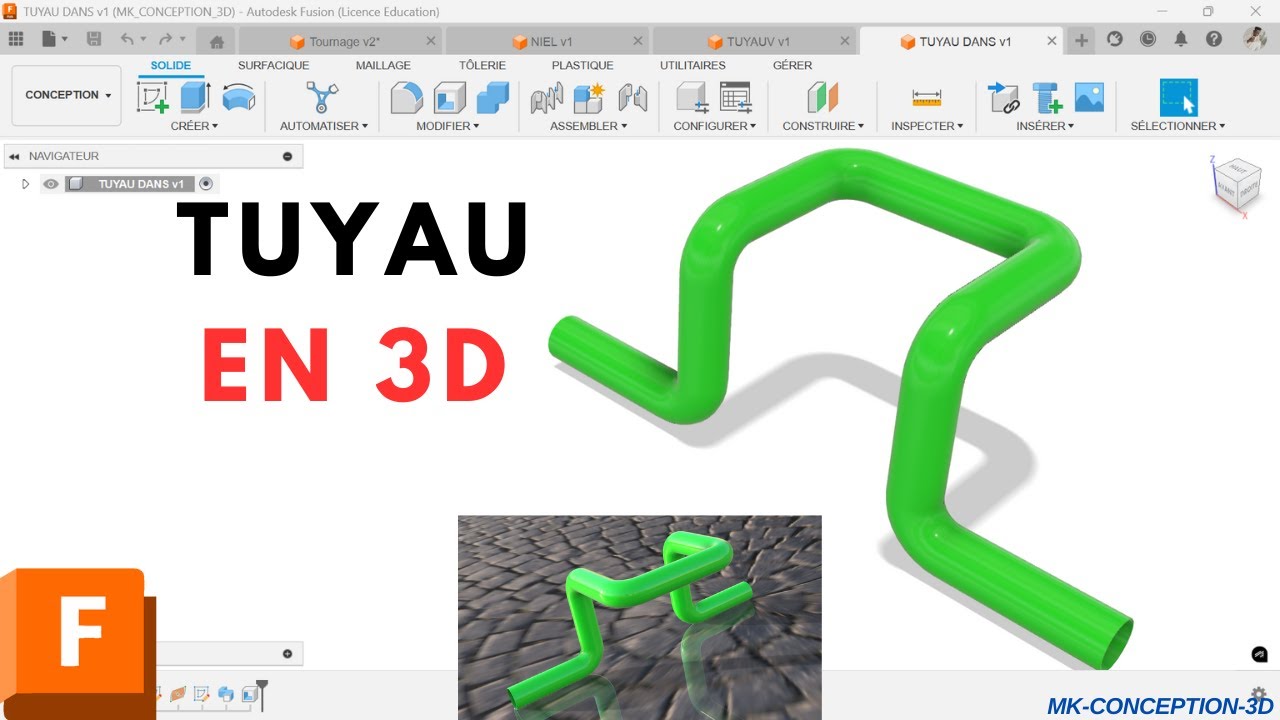Activate the TUYAU DANS v1 component radio button
This screenshot has width=1280, height=720.
pos(206,184)
